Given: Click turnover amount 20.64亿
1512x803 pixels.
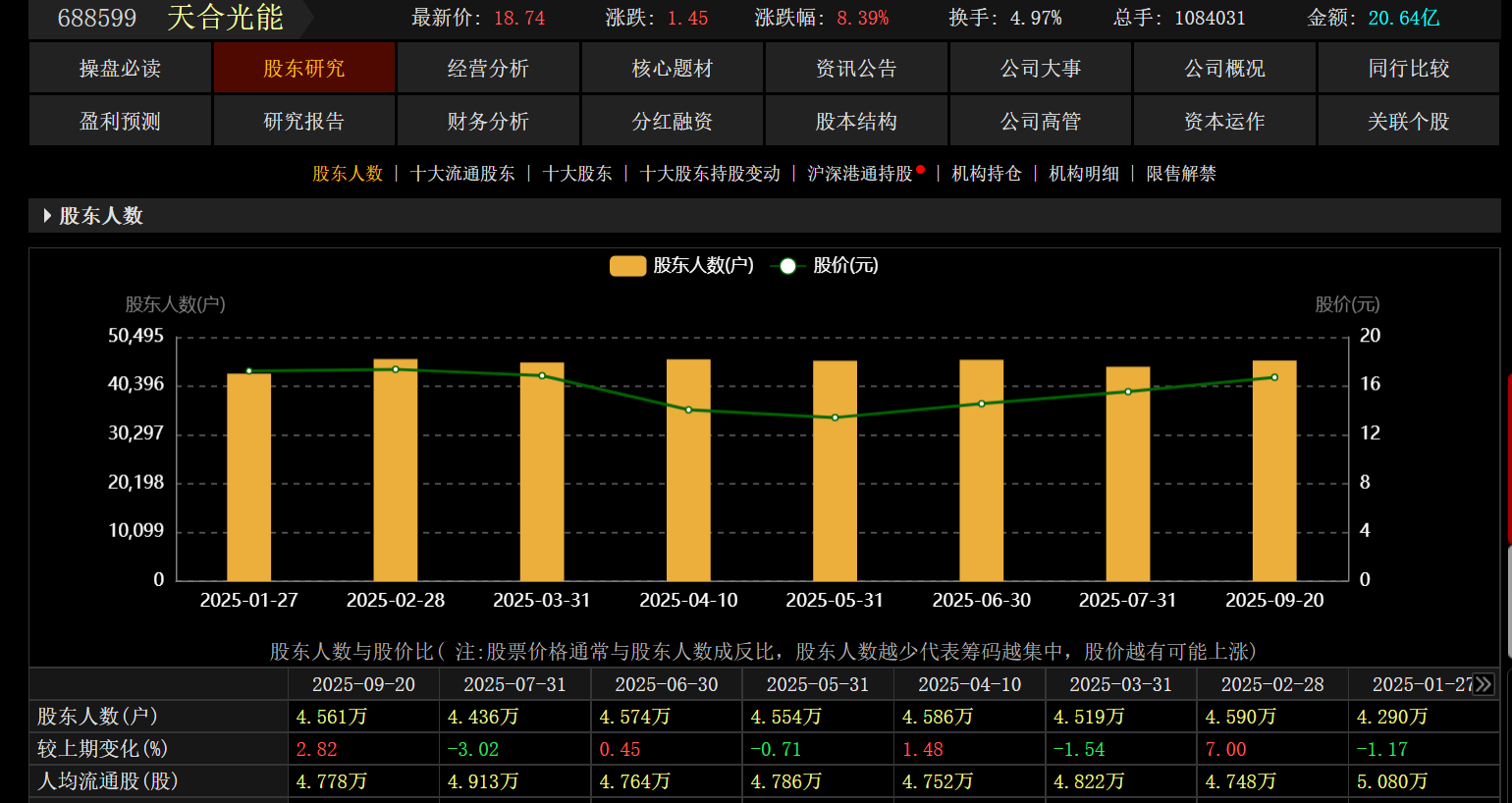Looking at the screenshot, I should click(x=1404, y=18).
